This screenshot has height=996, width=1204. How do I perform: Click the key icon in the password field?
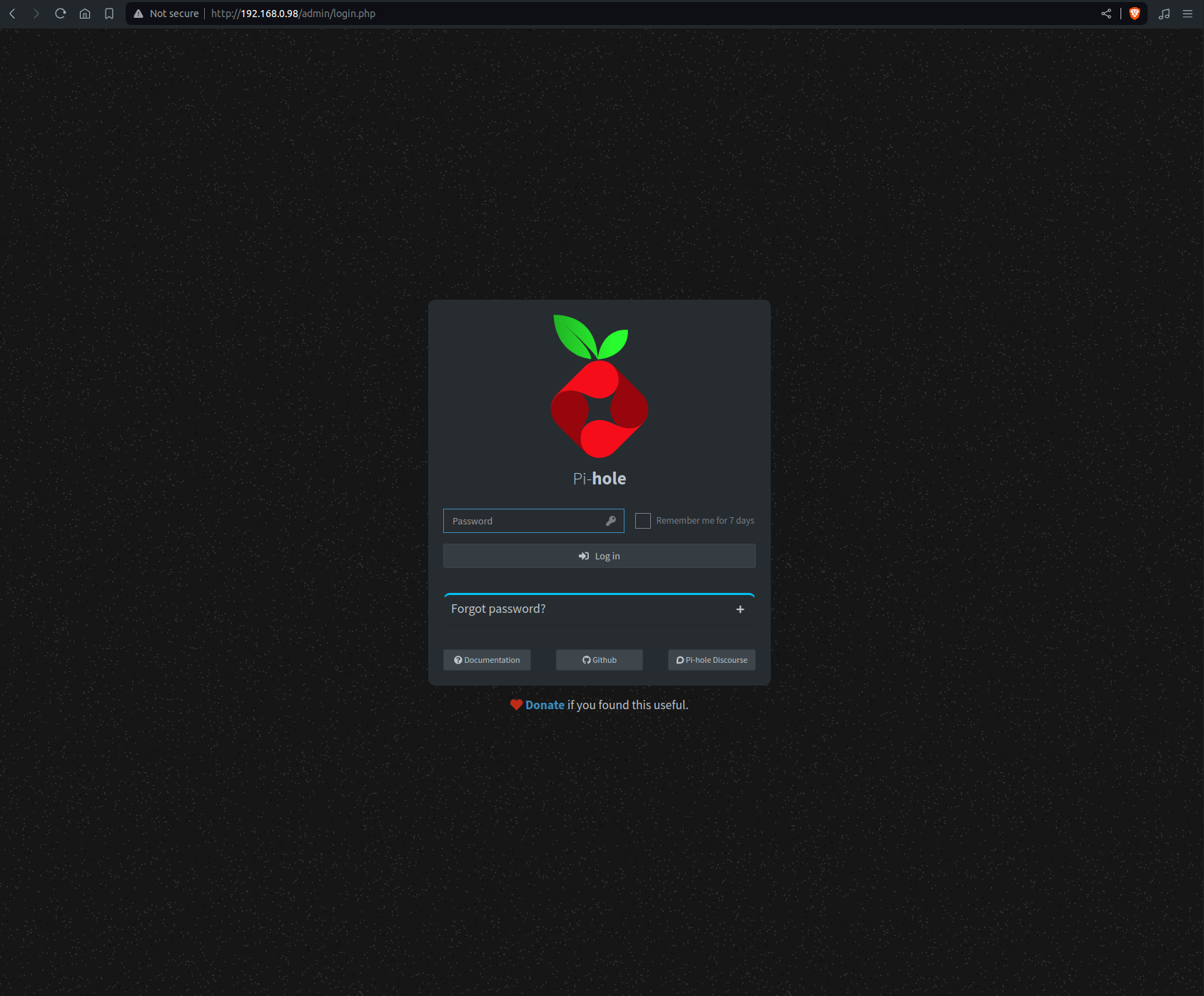coord(611,521)
